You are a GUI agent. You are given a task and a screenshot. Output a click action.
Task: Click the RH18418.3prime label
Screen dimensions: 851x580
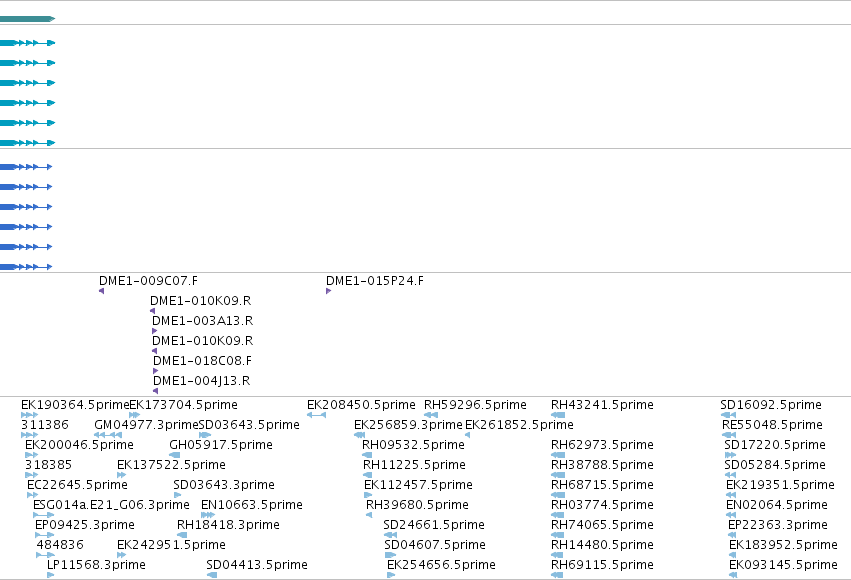(x=228, y=525)
